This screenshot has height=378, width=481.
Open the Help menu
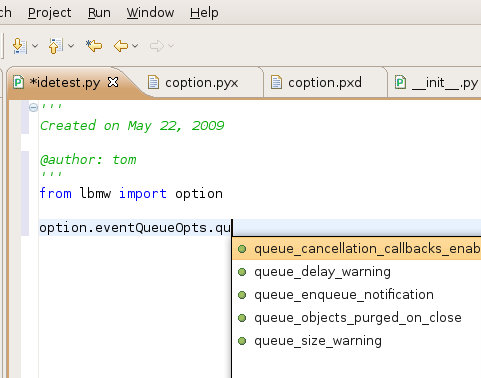[204, 13]
